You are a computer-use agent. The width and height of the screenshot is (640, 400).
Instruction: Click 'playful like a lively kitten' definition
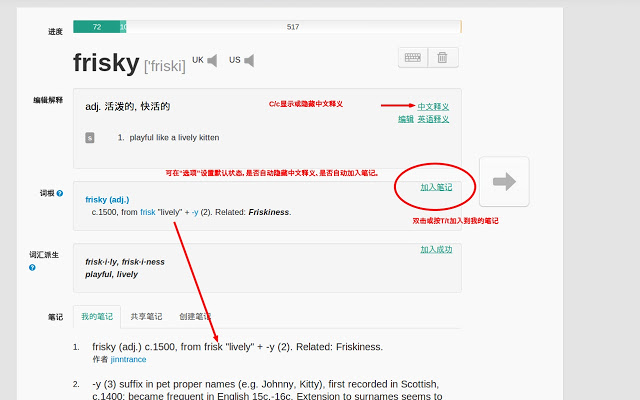coord(174,138)
